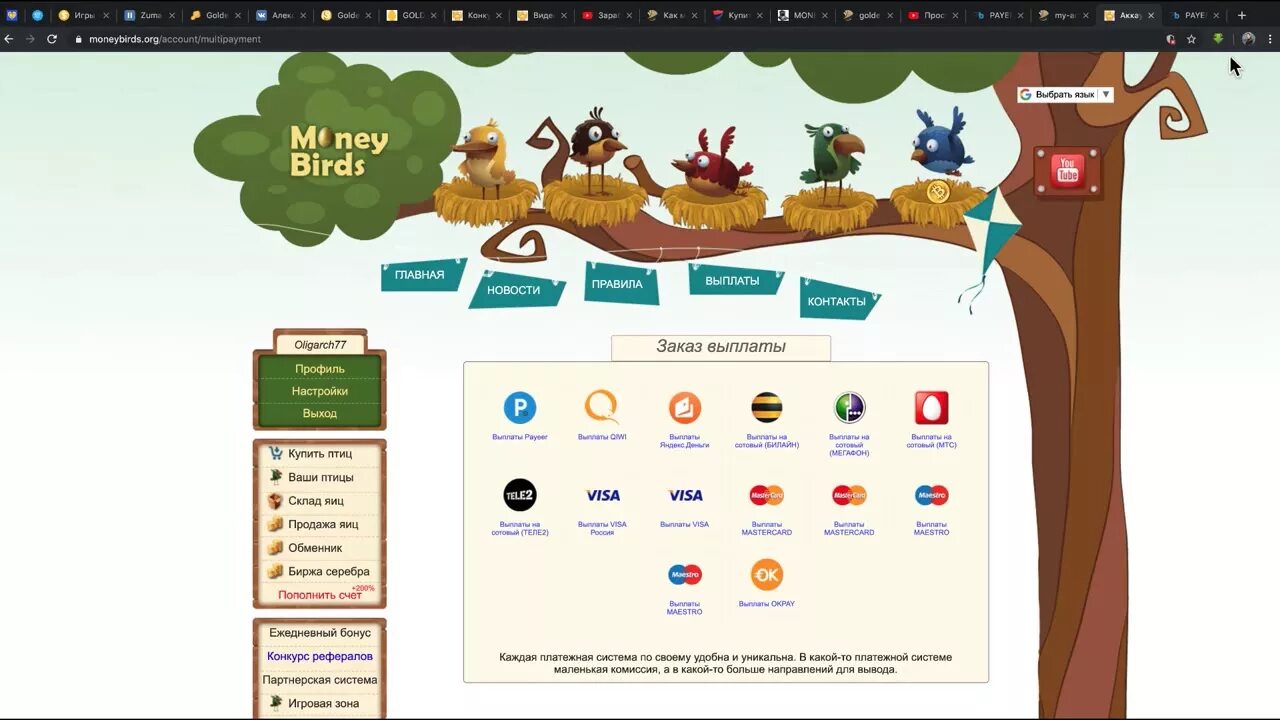Click the icon beside Продажа яиц
1280x720 pixels.
275,524
